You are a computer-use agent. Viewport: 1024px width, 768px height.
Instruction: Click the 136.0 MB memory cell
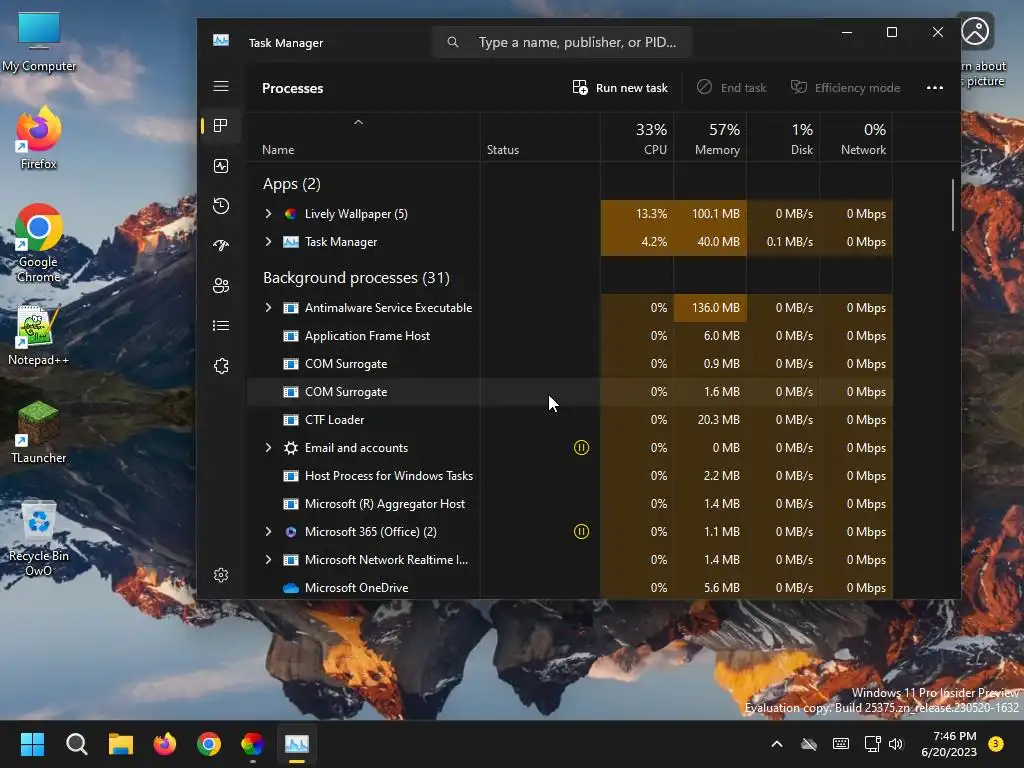pos(710,308)
